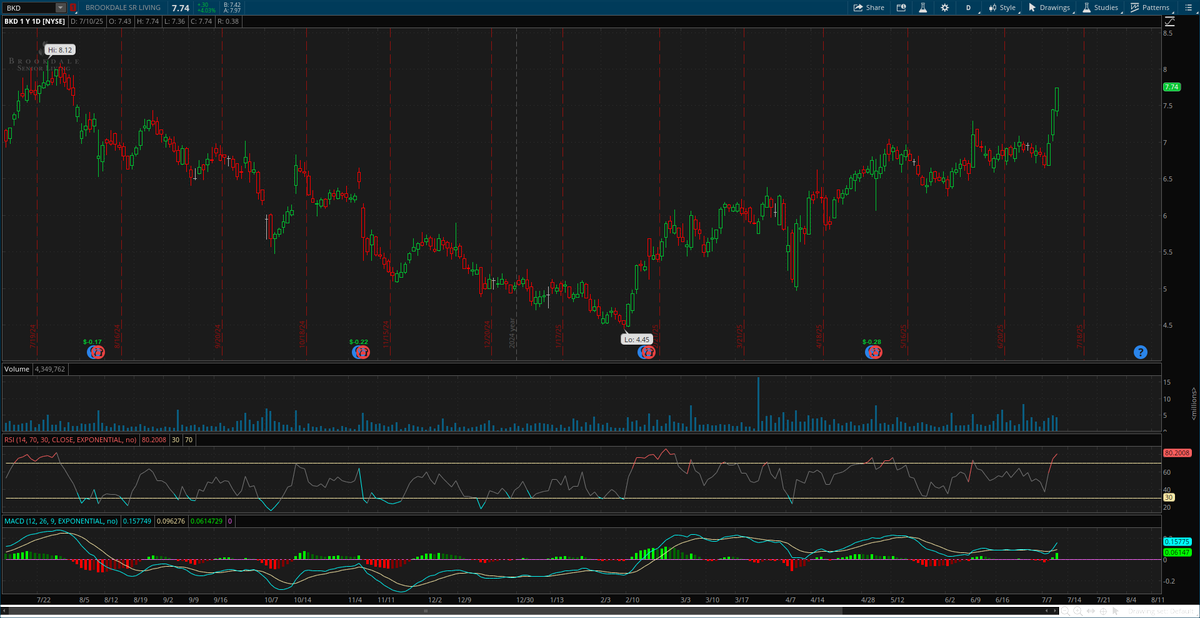Click the B: 7.42 bid price

click(x=234, y=4)
